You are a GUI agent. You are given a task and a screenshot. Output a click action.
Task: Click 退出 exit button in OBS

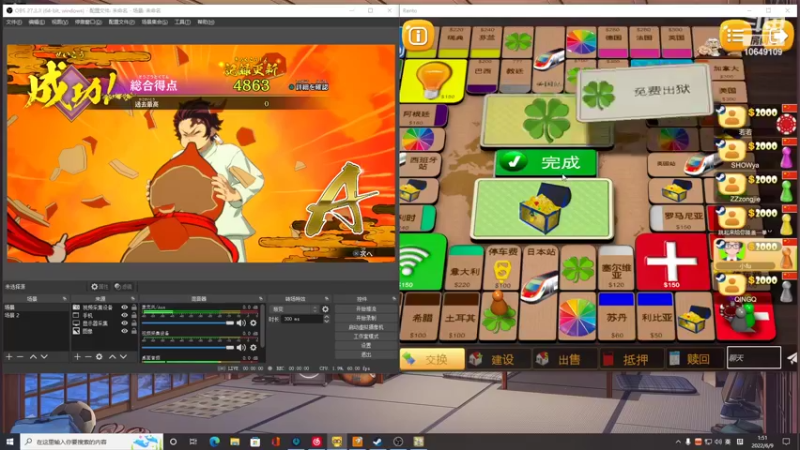pos(366,354)
